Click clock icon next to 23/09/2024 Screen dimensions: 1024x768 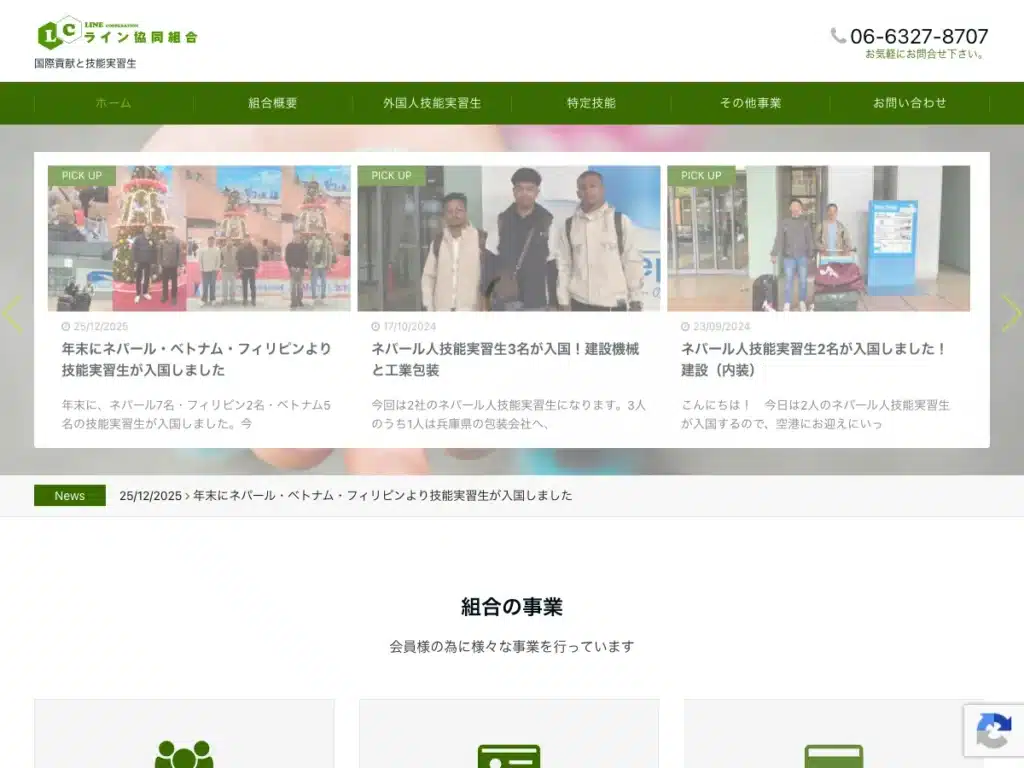[685, 327]
